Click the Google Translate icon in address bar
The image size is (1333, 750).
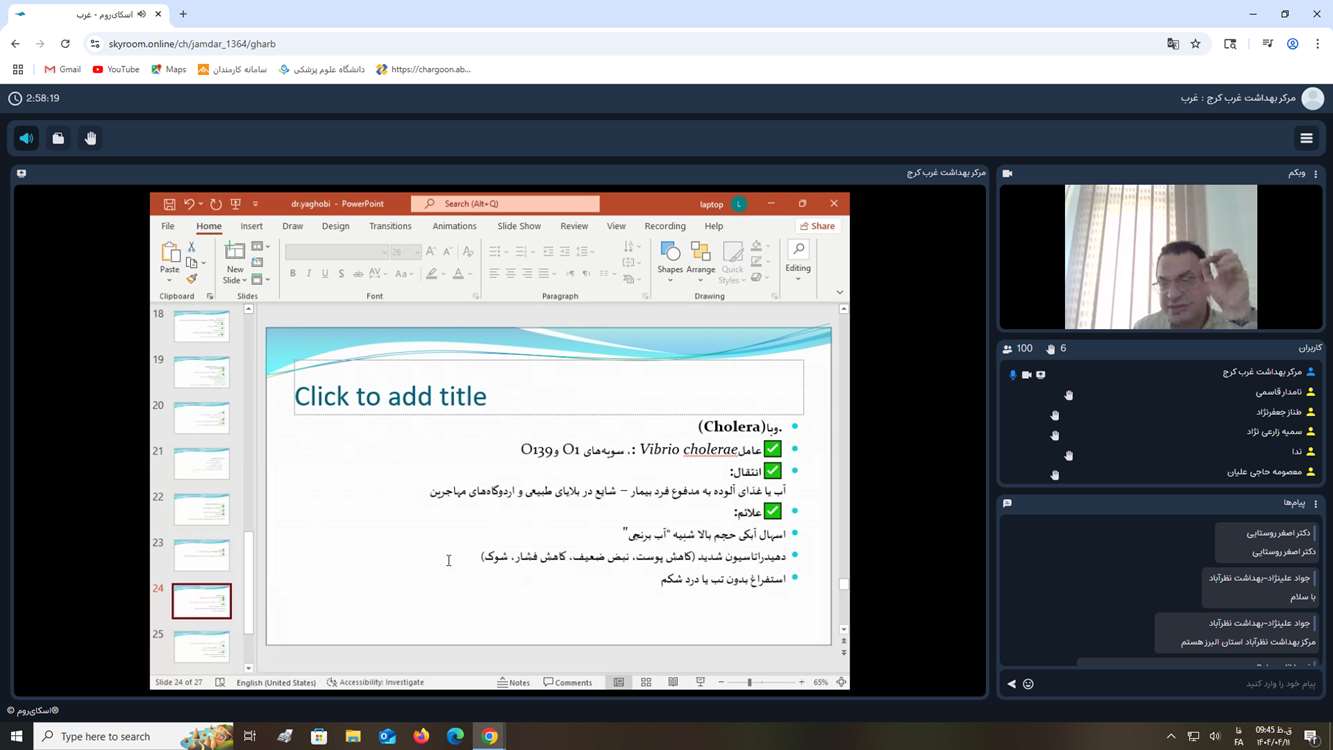pyautogui.click(x=1173, y=44)
